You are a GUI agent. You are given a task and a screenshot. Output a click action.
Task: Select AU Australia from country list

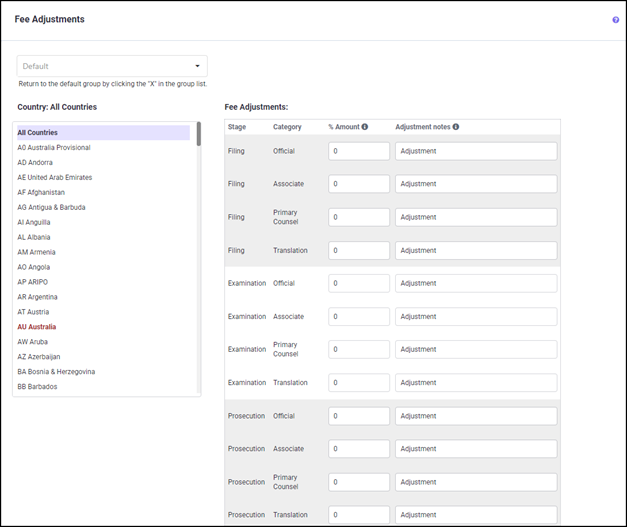pyautogui.click(x=37, y=327)
